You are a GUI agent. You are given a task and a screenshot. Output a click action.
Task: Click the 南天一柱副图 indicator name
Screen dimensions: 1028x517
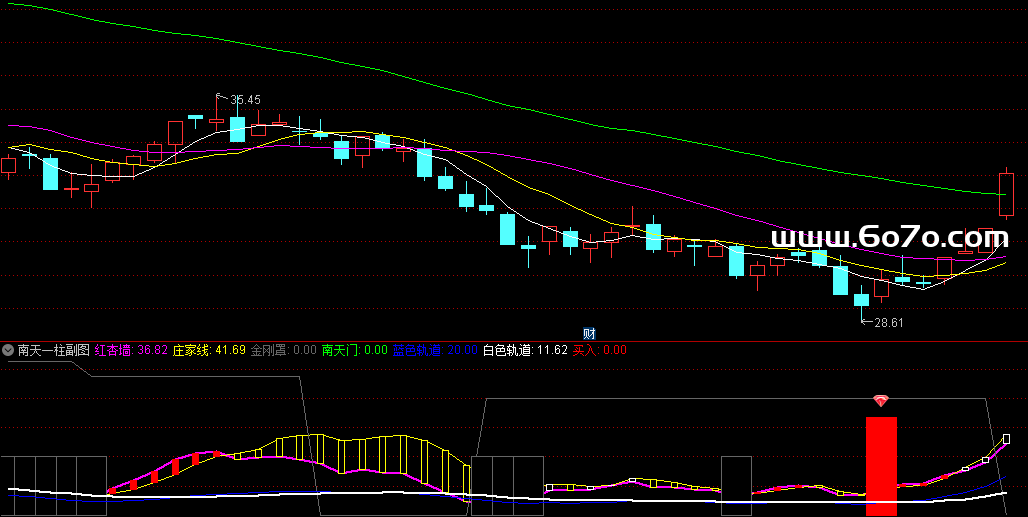pyautogui.click(x=53, y=351)
